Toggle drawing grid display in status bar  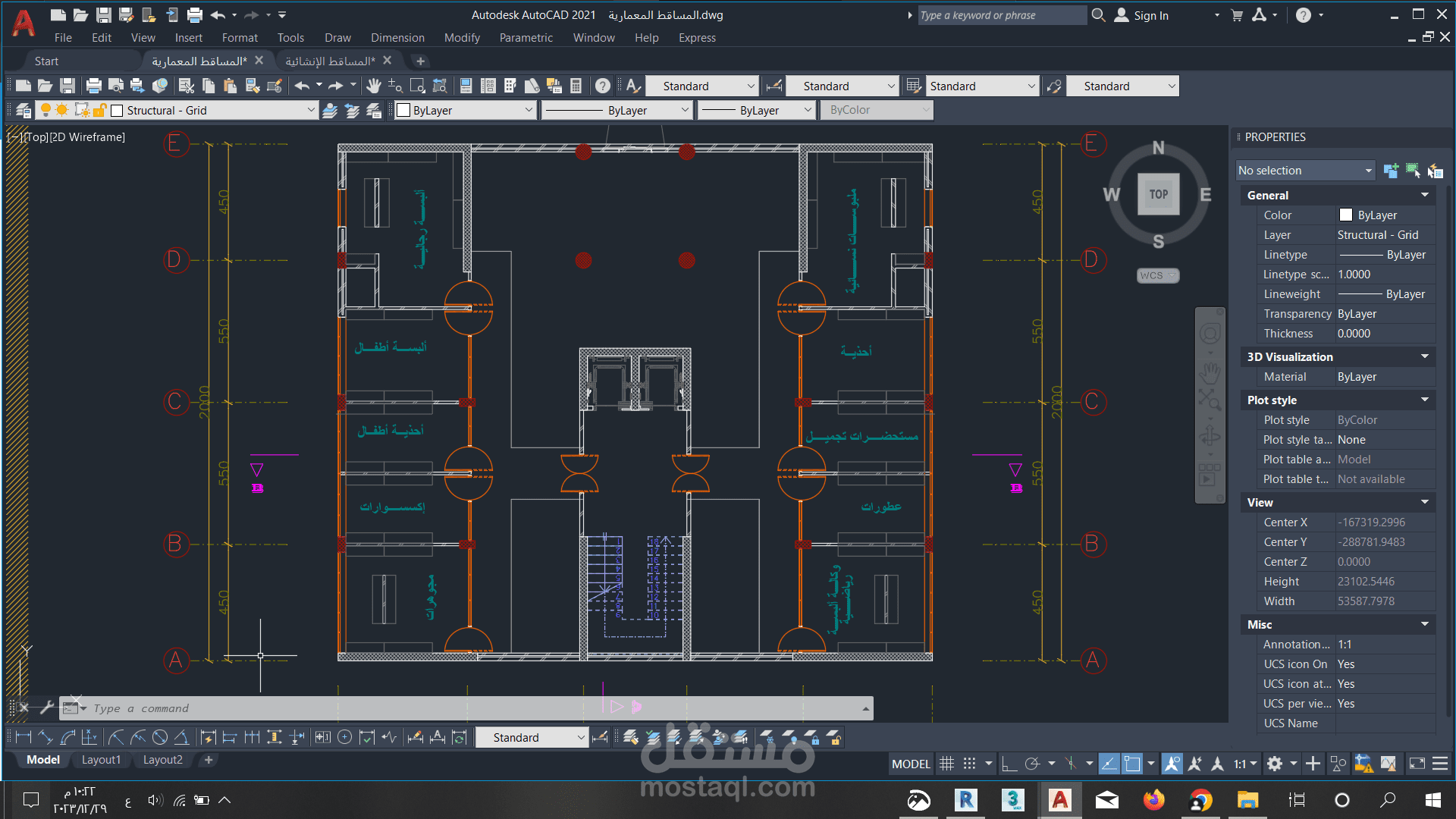pos(946,764)
